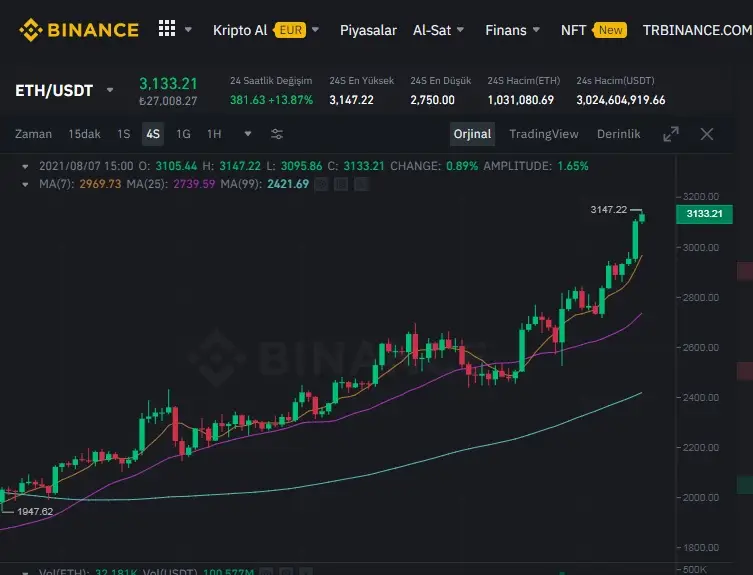The height and width of the screenshot is (575, 753).
Task: Click 24h change value 381.63 +13.87%
Action: point(271,100)
